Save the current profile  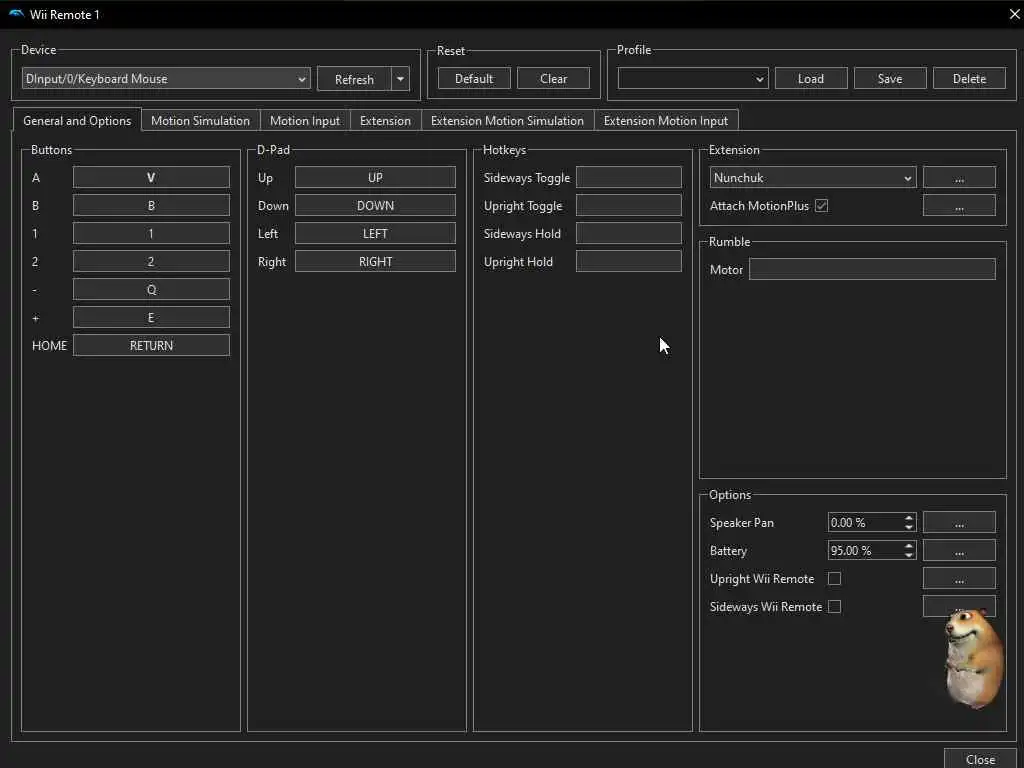tap(889, 78)
